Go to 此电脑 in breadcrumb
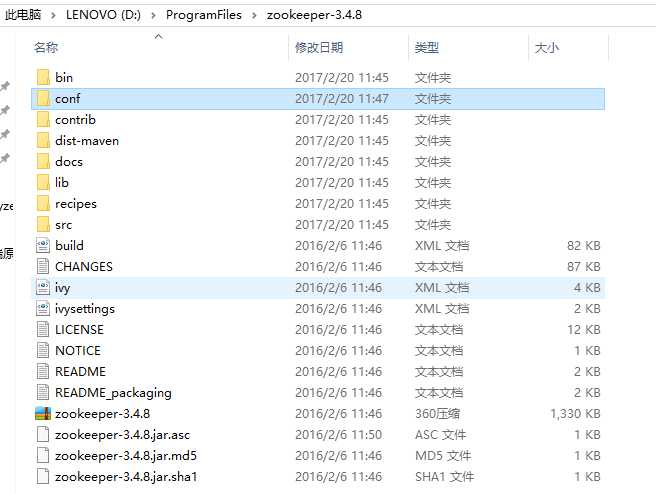656x494 pixels. [23, 15]
